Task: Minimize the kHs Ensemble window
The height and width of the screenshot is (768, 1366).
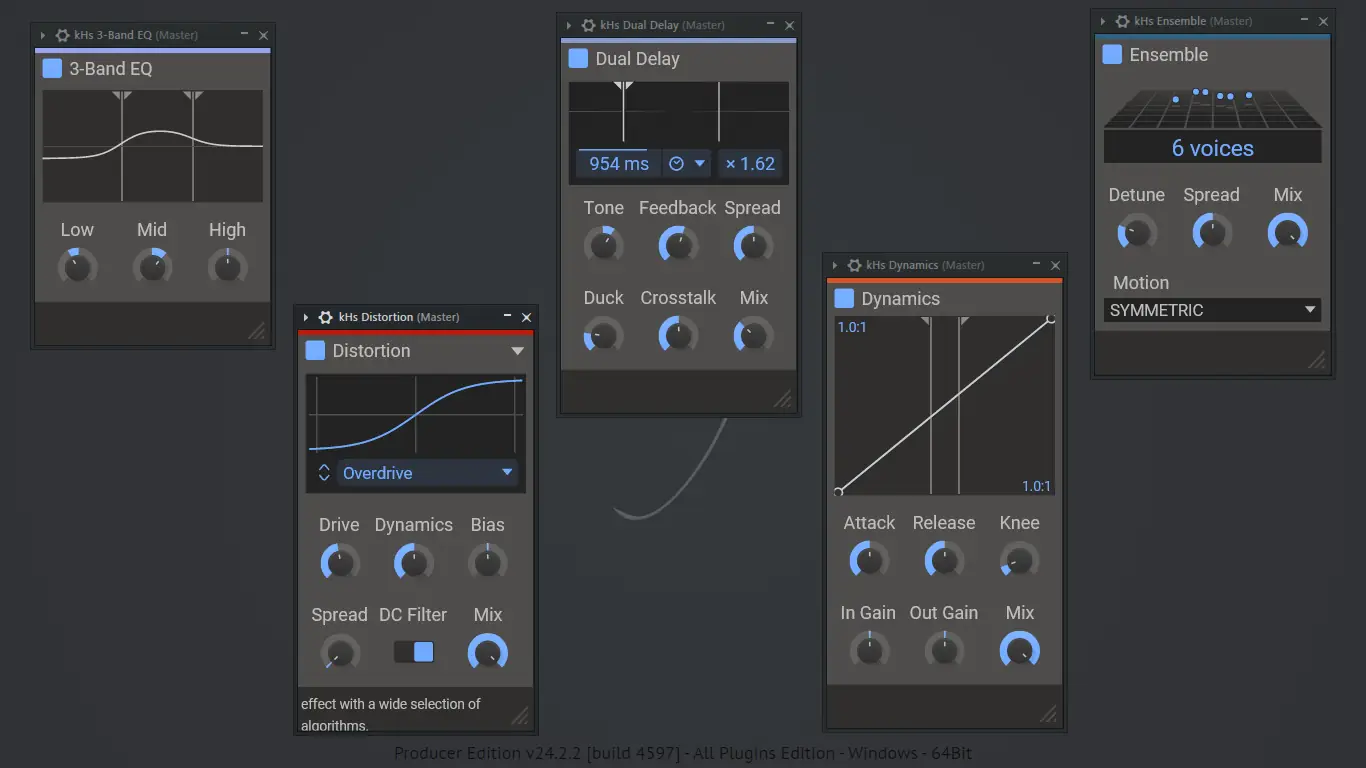Action: 1305,21
